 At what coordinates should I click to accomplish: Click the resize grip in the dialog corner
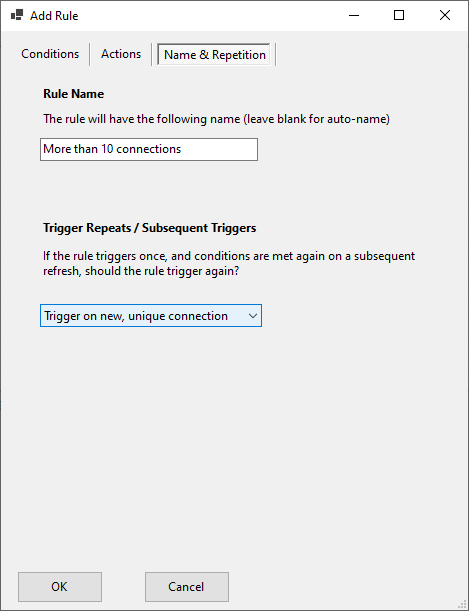[x=462, y=604]
